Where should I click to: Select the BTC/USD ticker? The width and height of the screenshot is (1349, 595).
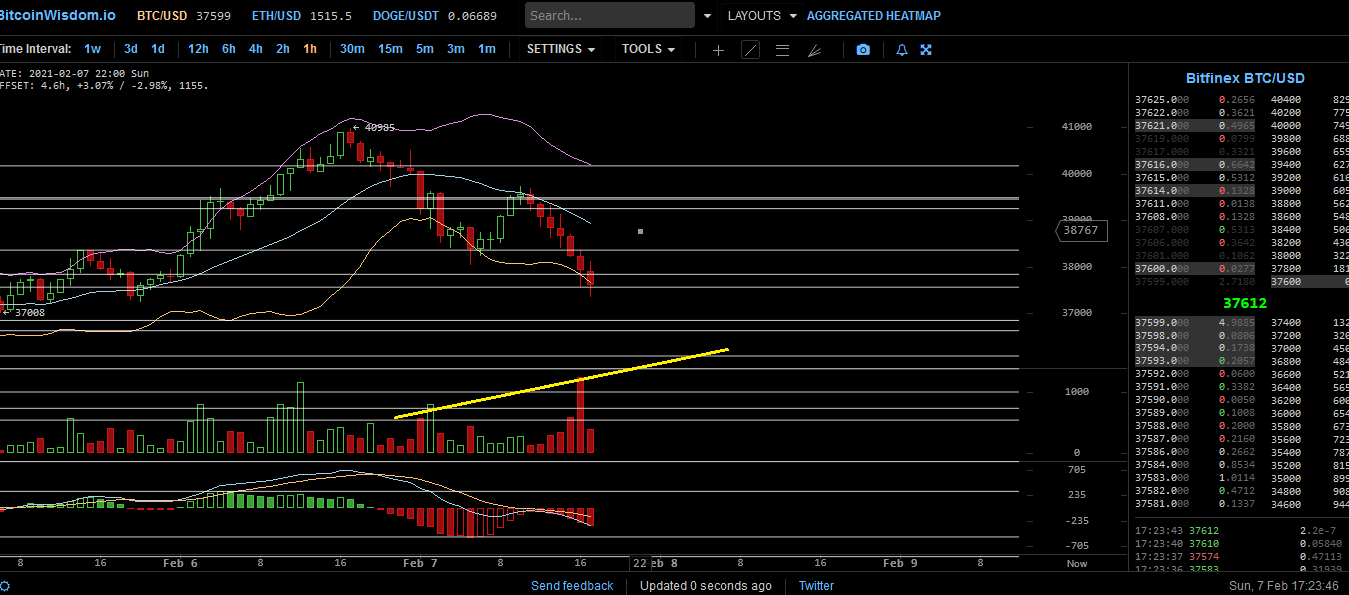tap(184, 16)
